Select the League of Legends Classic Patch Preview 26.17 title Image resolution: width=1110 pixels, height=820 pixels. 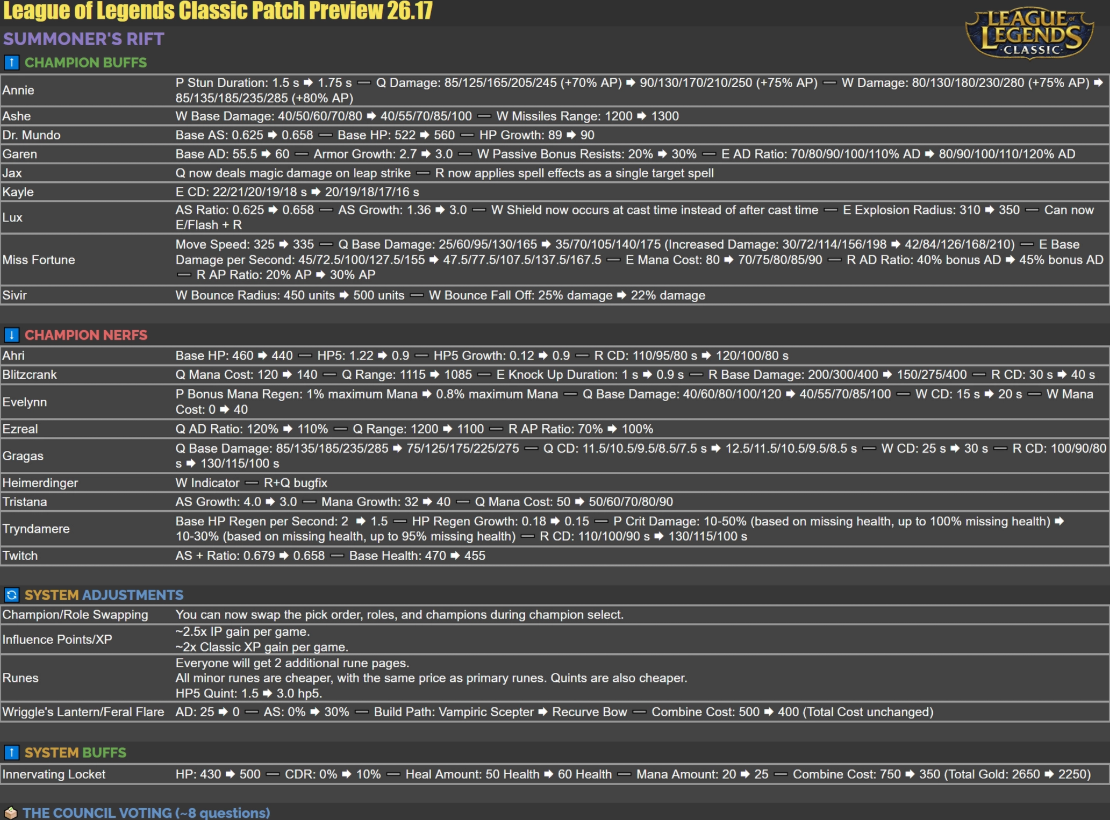coord(217,11)
